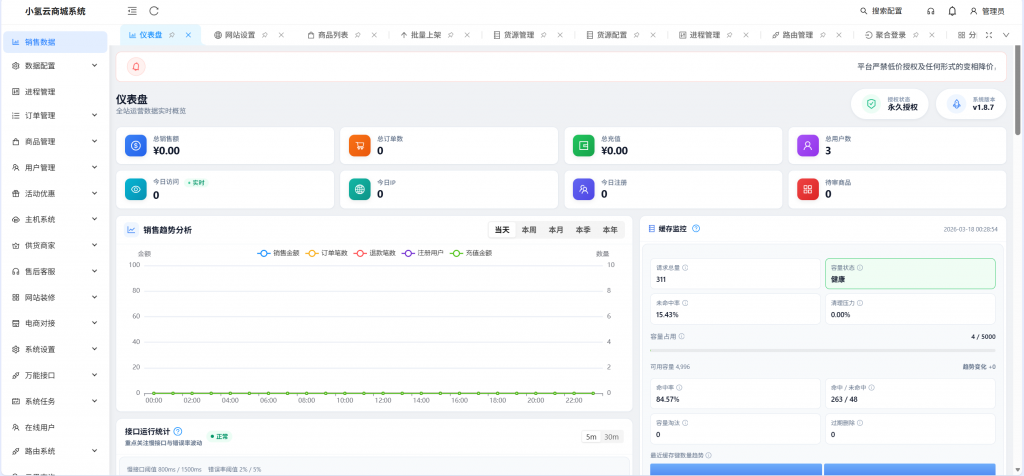Click the help icon next to 接口运行统计
This screenshot has height=476, width=1024.
(177, 431)
